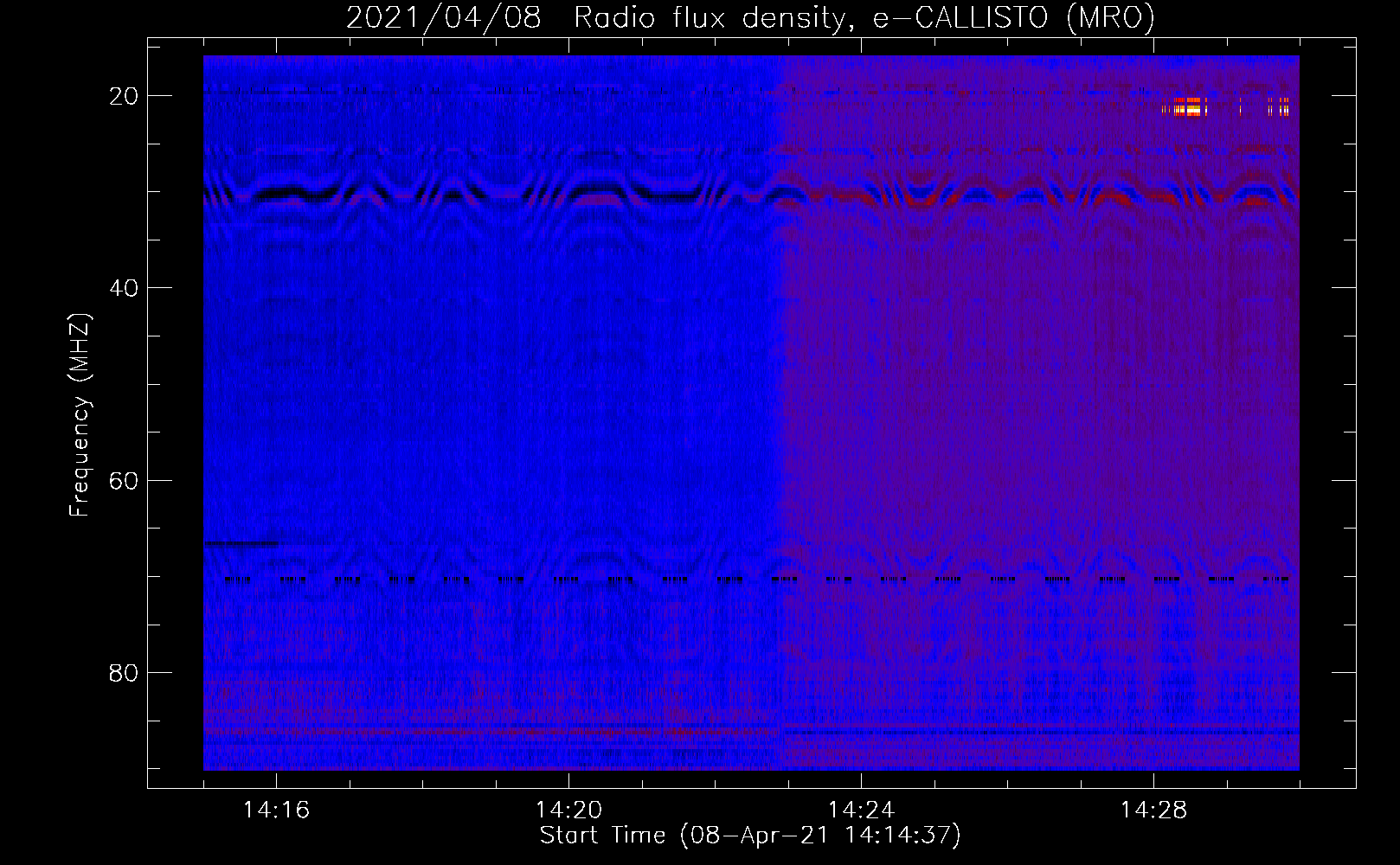Screen dimensions: 1400x865
Task: Click the 'Start Time (08-Apr-21 14:14:37)' label
Action: point(750,836)
